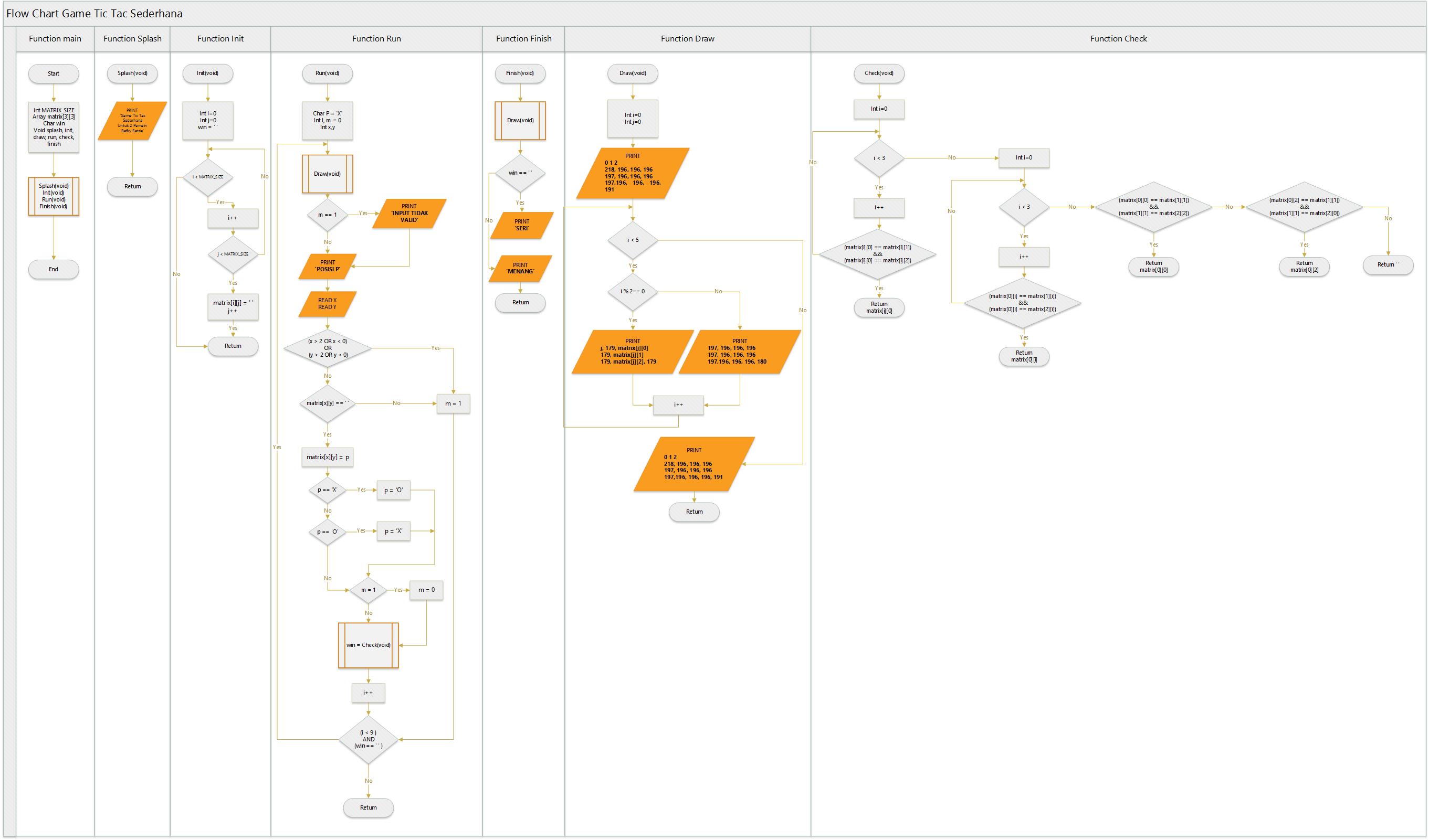Click the 'Splash(void)' terminator shape
The width and height of the screenshot is (1429, 840).
[x=132, y=73]
